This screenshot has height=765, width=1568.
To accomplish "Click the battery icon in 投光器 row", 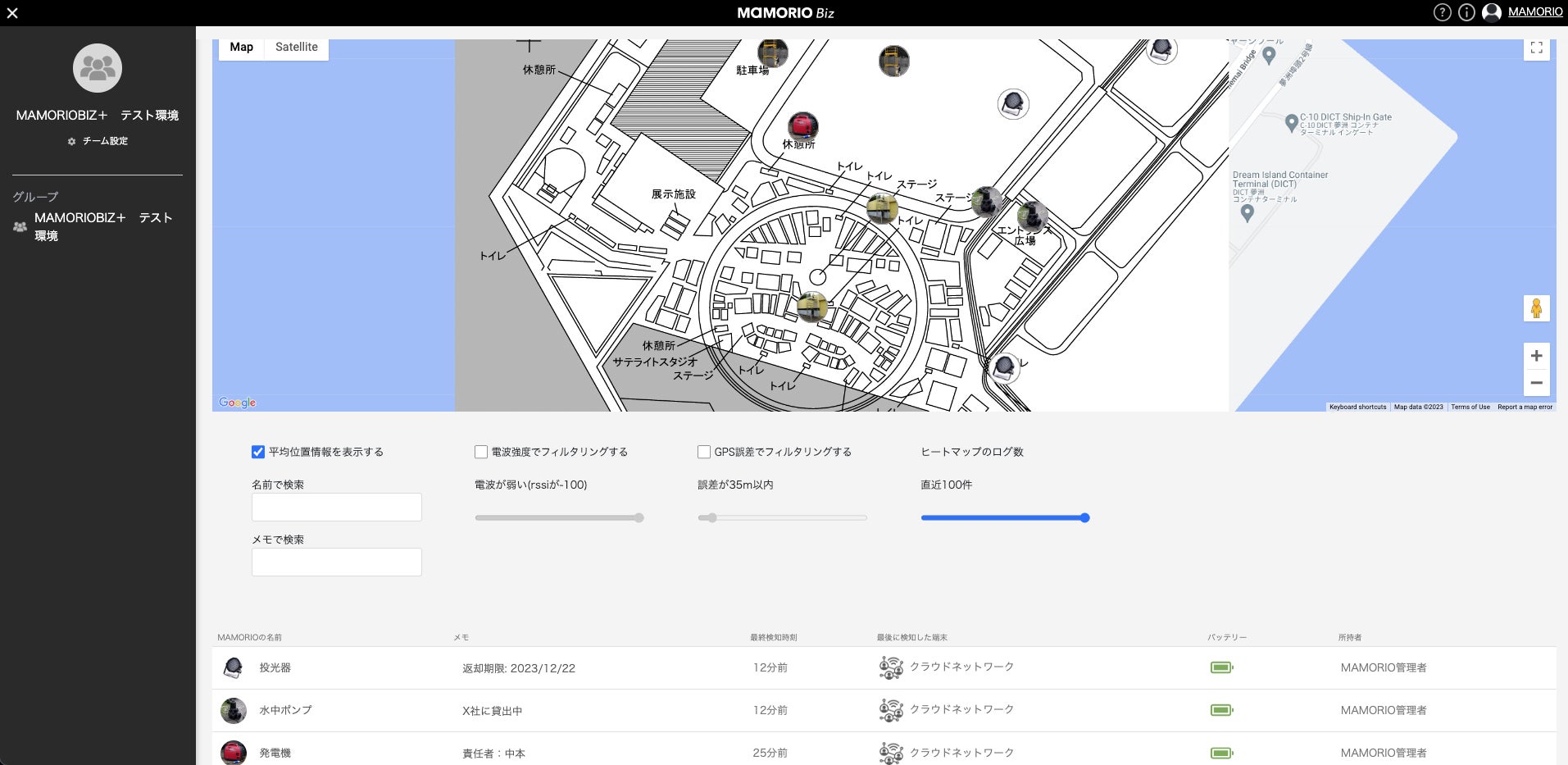I will pyautogui.click(x=1221, y=667).
